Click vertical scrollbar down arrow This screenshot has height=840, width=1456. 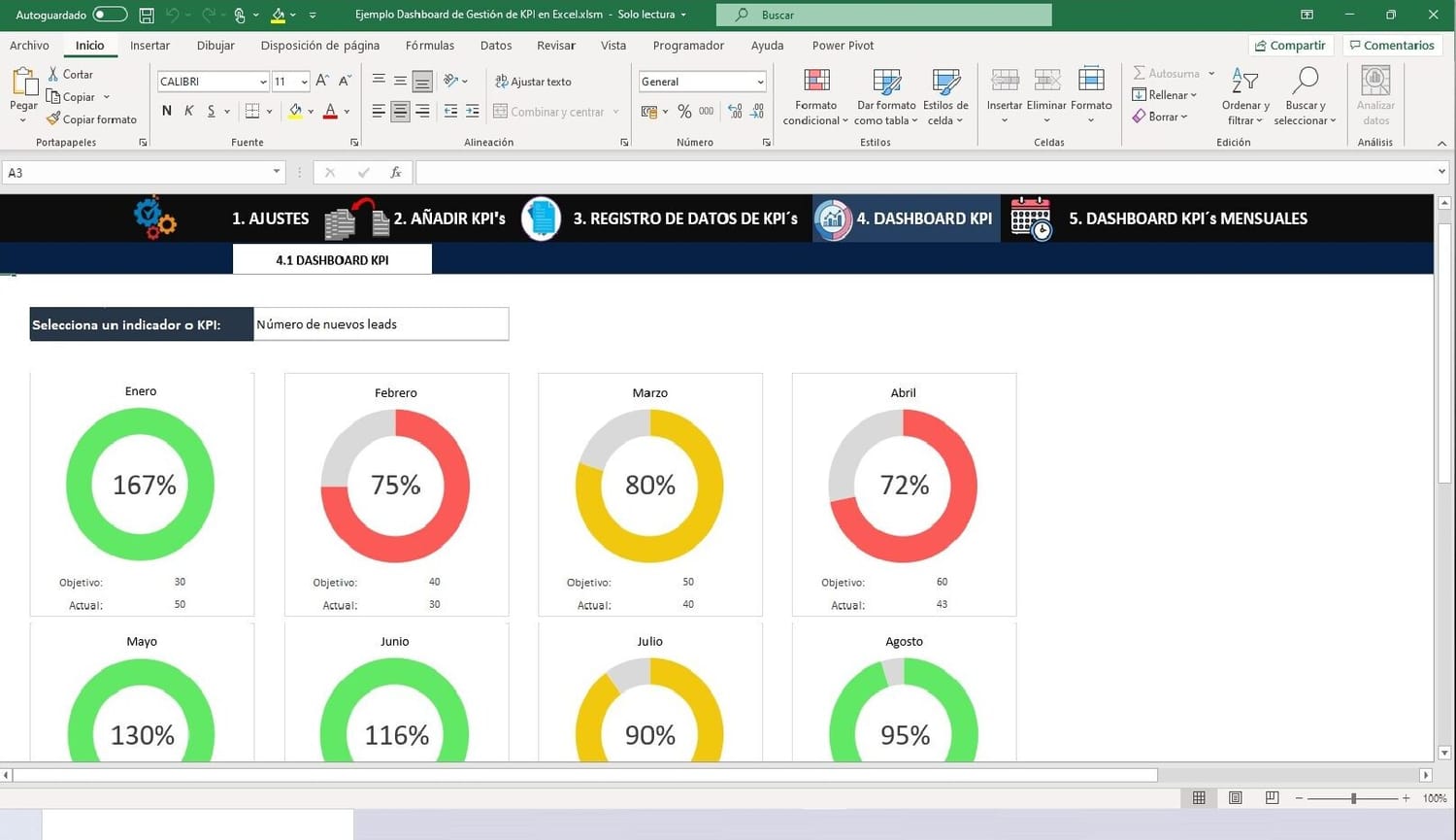[x=1444, y=753]
